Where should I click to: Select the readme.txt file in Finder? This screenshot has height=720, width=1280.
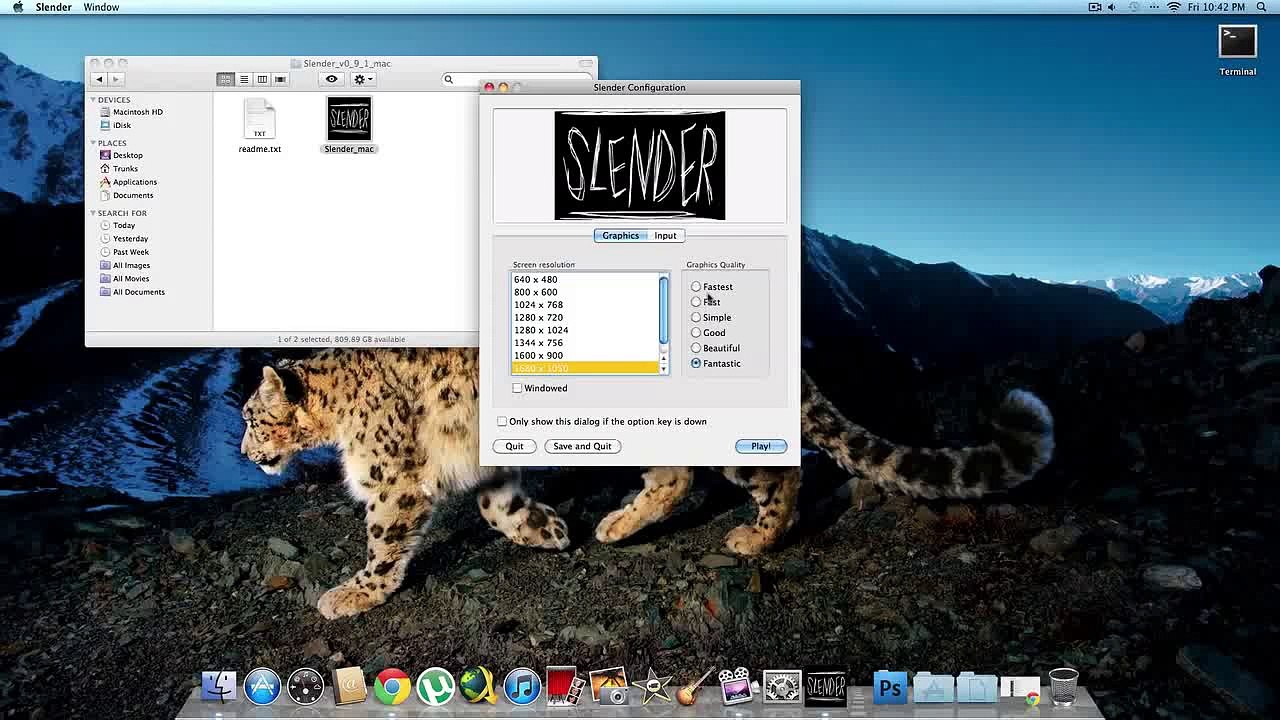(x=259, y=126)
